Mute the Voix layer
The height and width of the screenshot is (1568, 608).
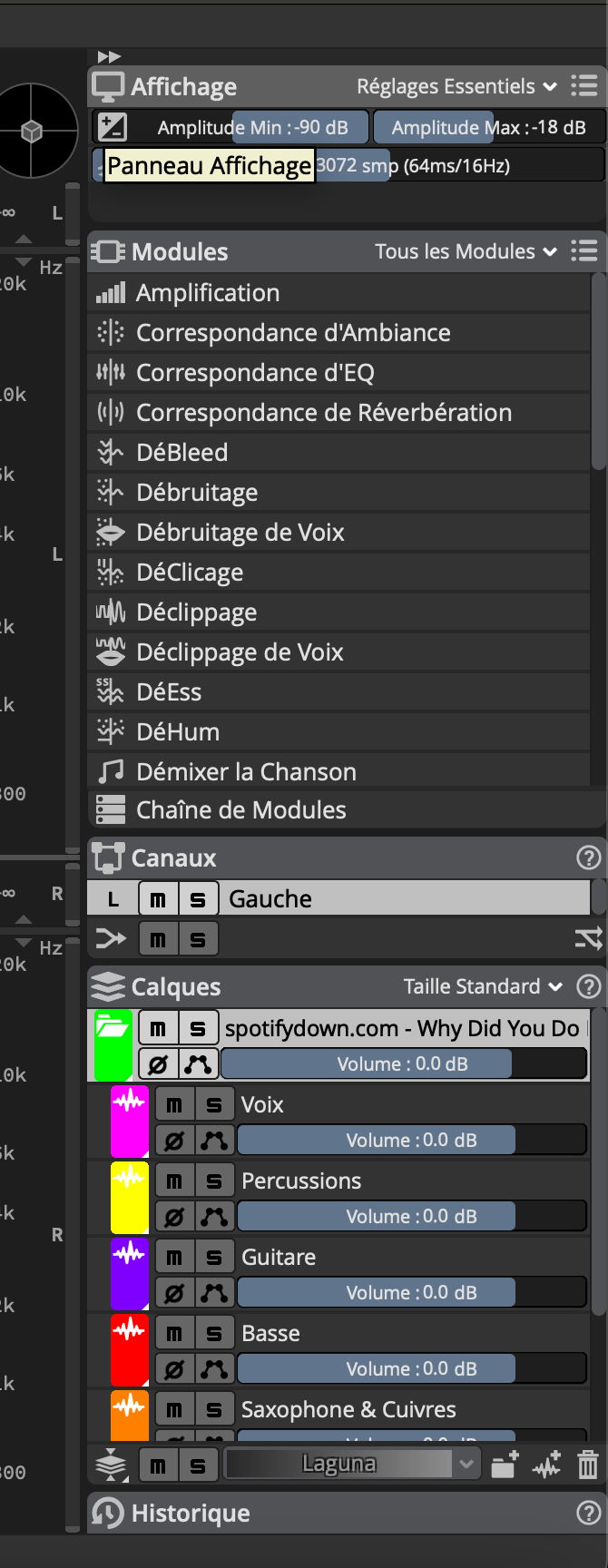click(x=175, y=1104)
